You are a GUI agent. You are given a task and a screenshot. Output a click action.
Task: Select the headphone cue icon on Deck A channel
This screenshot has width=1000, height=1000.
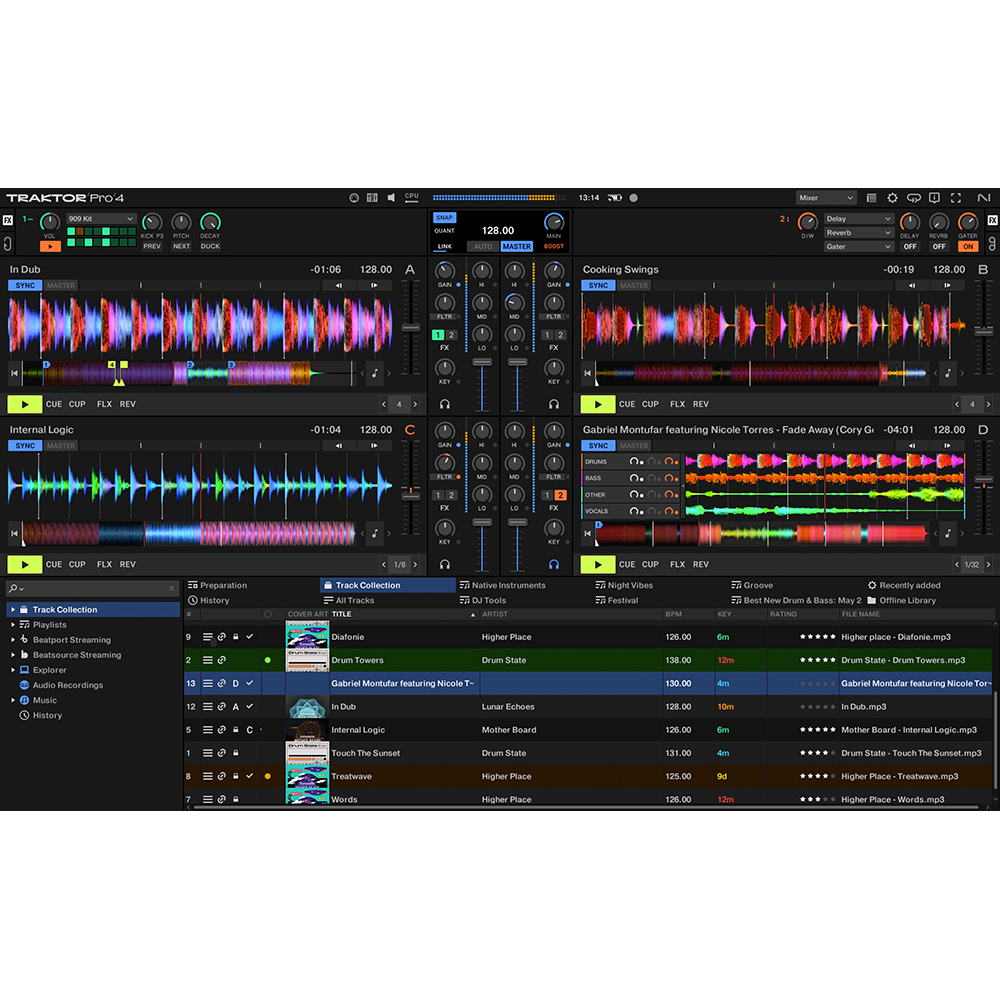(445, 404)
